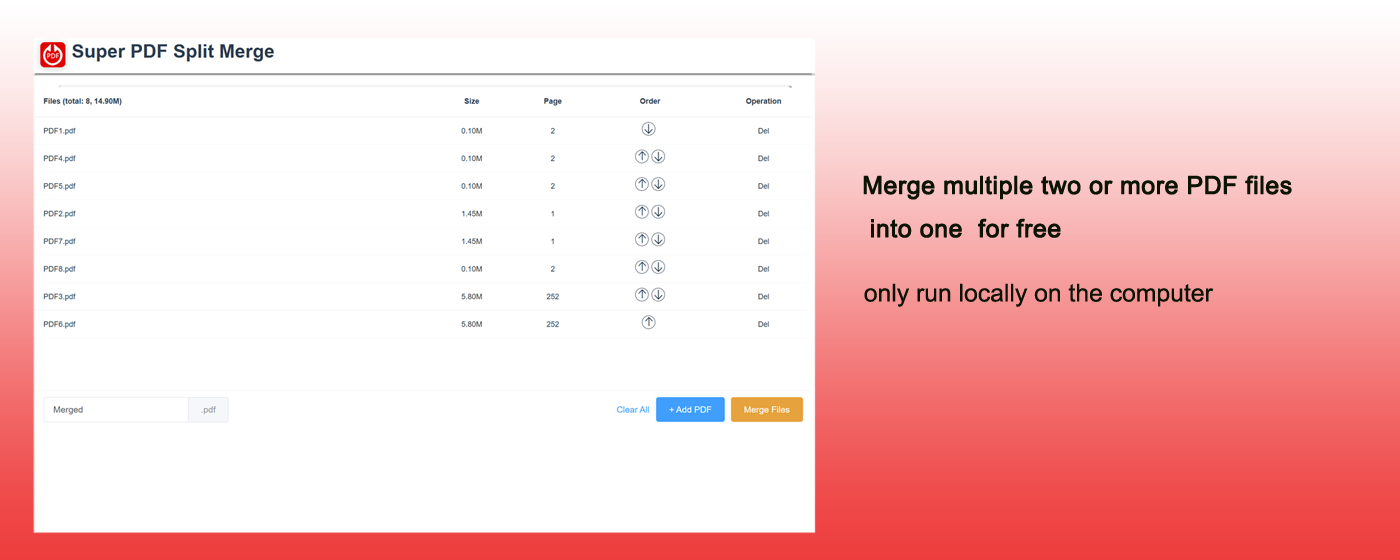
Task: Click the Order column header
Action: pos(650,101)
